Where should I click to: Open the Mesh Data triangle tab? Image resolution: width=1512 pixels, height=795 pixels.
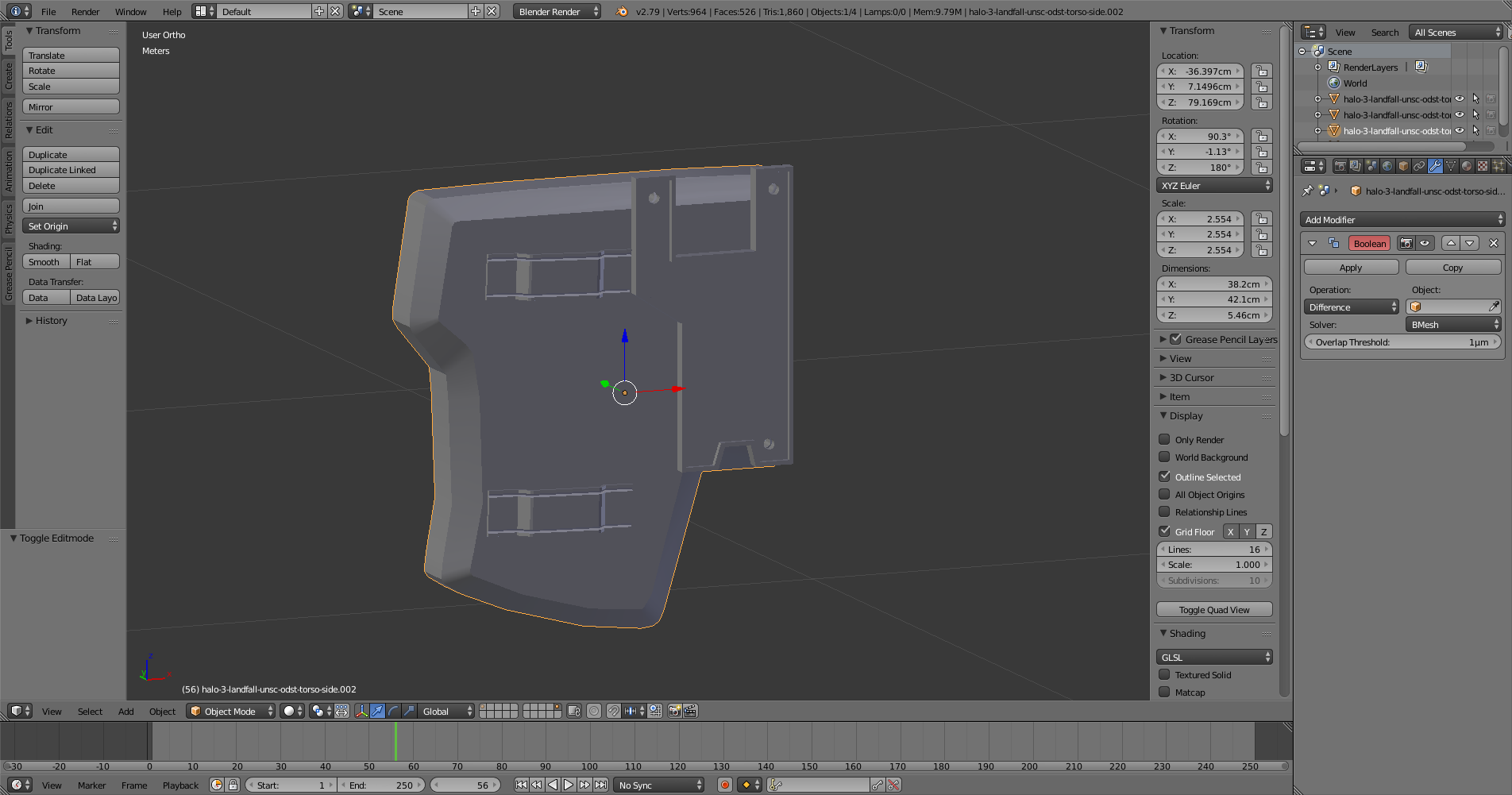[x=1451, y=166]
